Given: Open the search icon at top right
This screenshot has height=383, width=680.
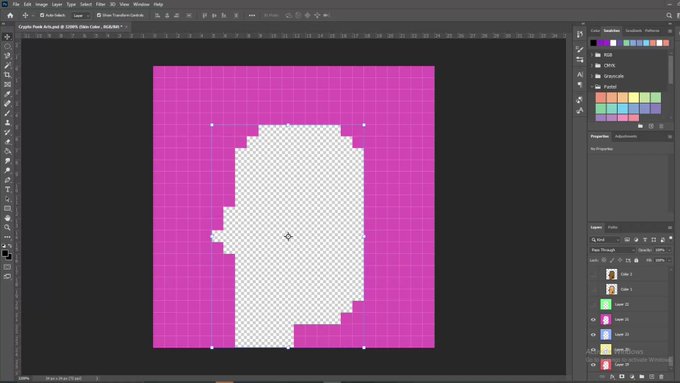Looking at the screenshot, I should (x=669, y=15).
